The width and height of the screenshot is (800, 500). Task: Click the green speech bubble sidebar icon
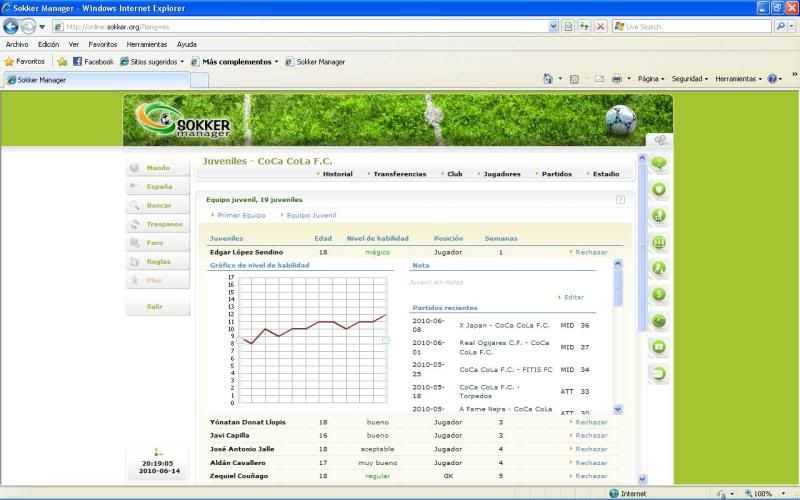(x=659, y=162)
